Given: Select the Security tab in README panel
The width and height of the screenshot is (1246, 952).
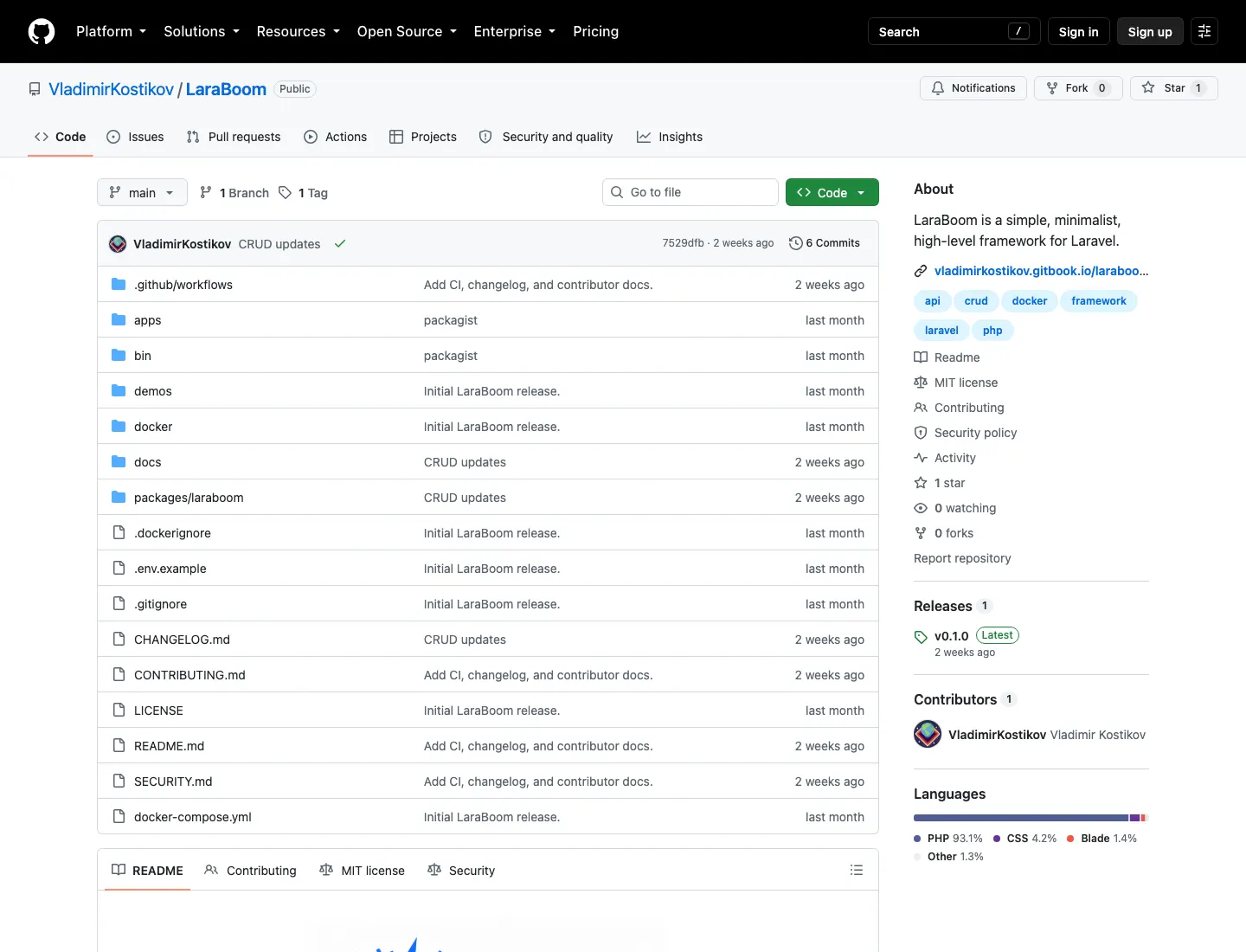Looking at the screenshot, I should (x=462, y=870).
